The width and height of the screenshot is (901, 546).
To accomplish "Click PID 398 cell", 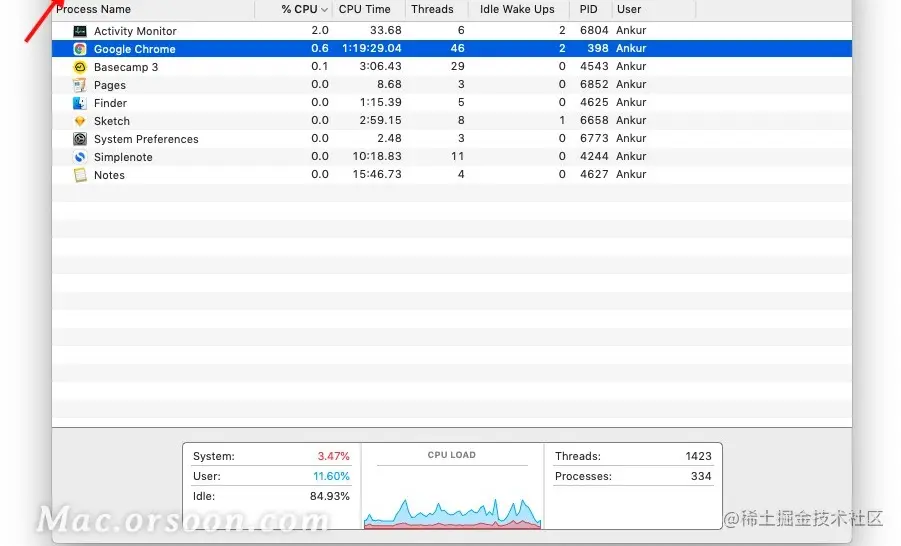I will 598,48.
